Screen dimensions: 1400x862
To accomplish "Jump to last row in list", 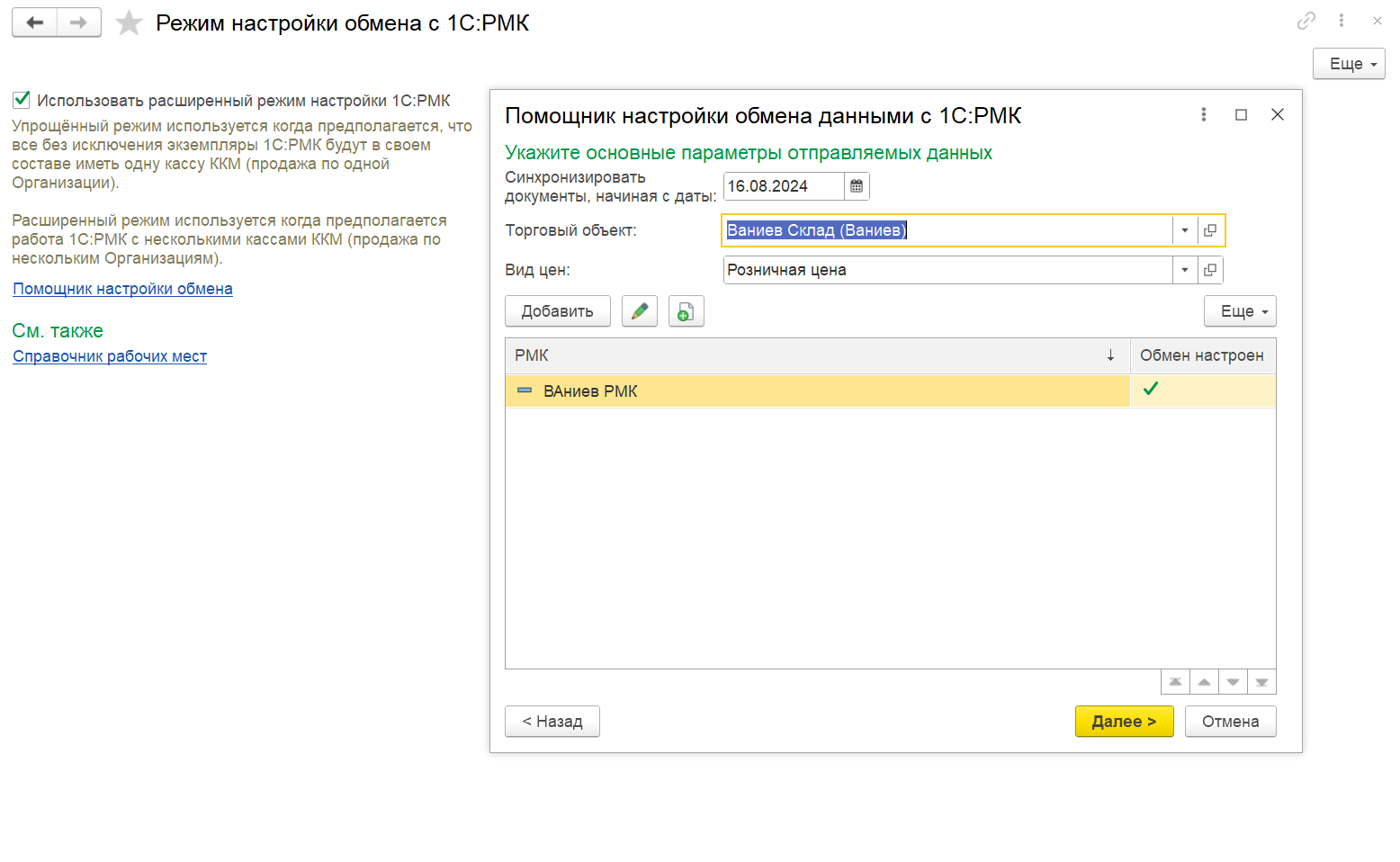I will coord(1261,682).
